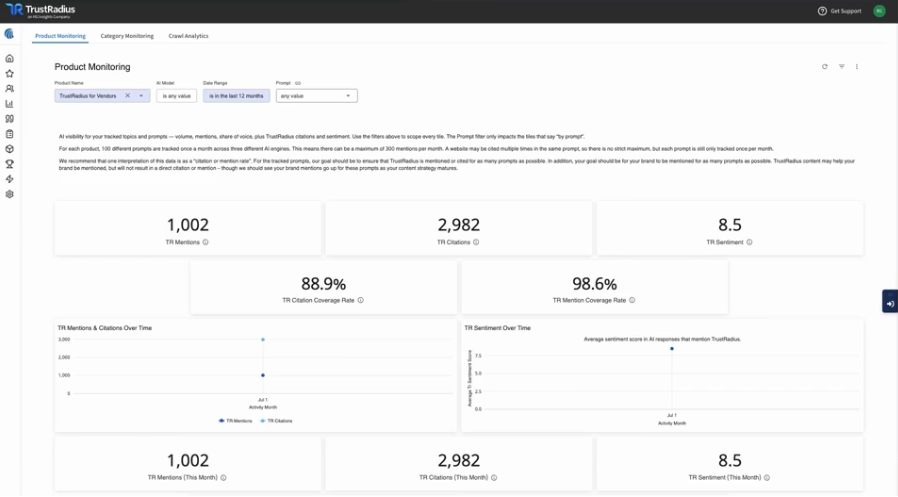Expand the blue side panel arrow tab
Screen dimensions: 898x497
(x=890, y=301)
